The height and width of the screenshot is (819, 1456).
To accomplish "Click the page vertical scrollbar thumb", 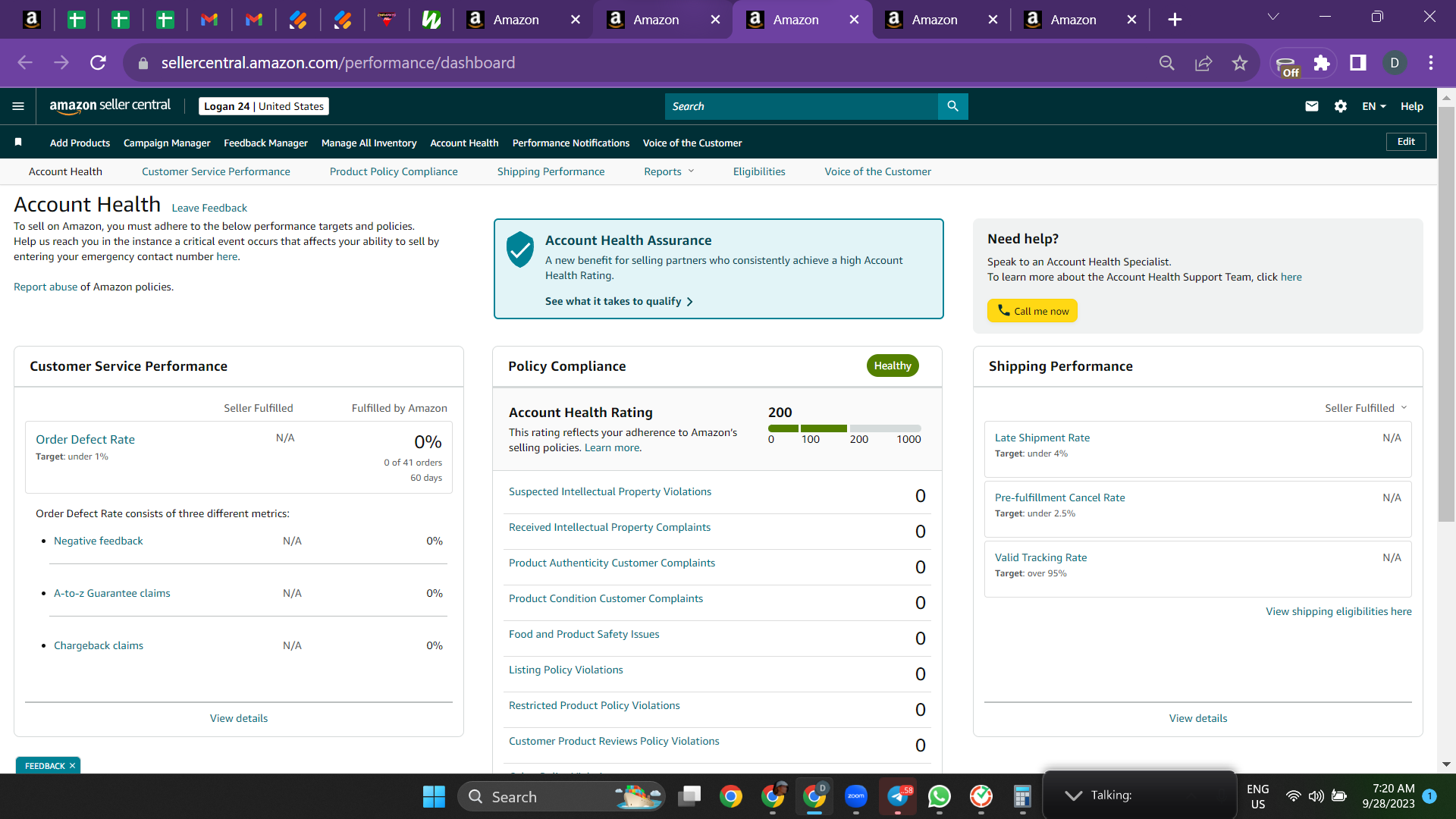I will pyautogui.click(x=1446, y=314).
